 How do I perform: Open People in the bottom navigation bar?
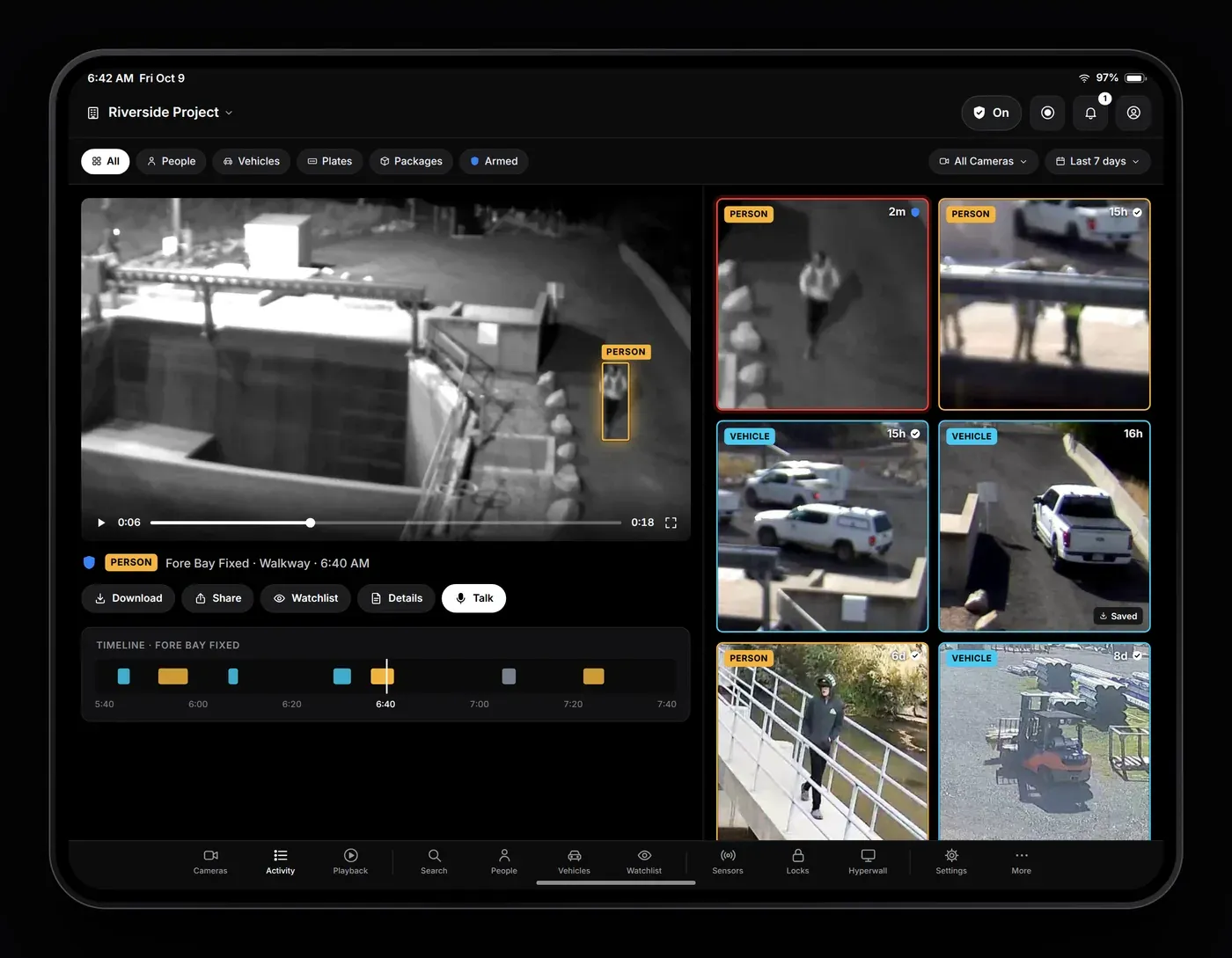pos(504,861)
